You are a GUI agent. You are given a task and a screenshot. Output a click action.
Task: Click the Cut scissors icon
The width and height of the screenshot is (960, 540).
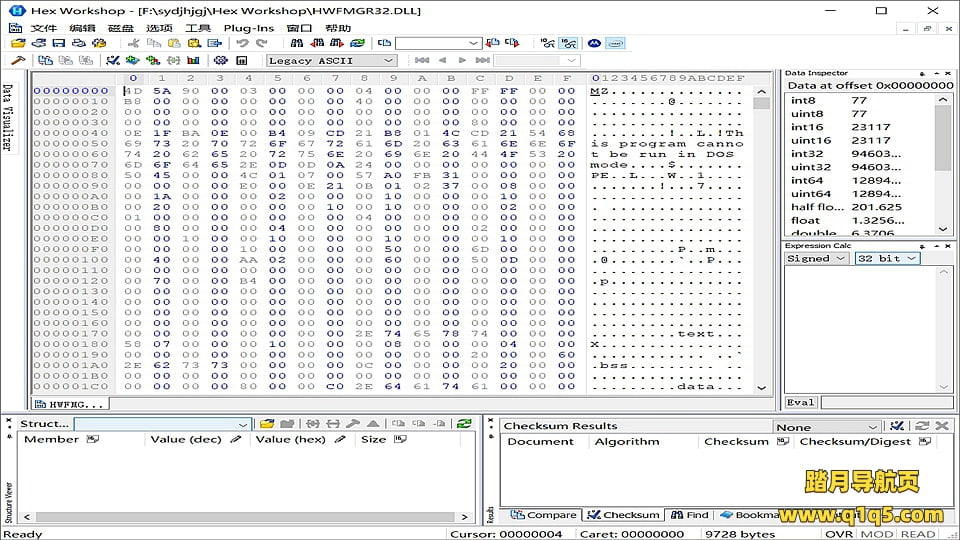point(134,44)
